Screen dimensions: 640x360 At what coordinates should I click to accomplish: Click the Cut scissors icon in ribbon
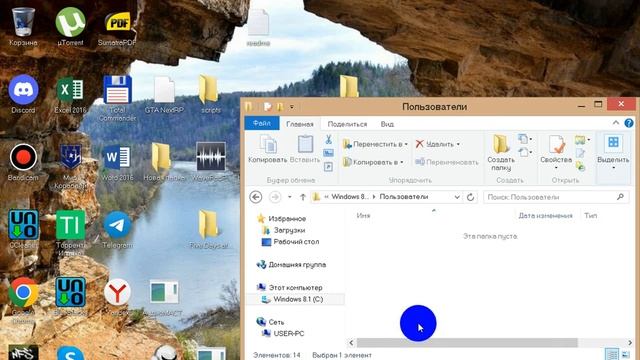(329, 140)
